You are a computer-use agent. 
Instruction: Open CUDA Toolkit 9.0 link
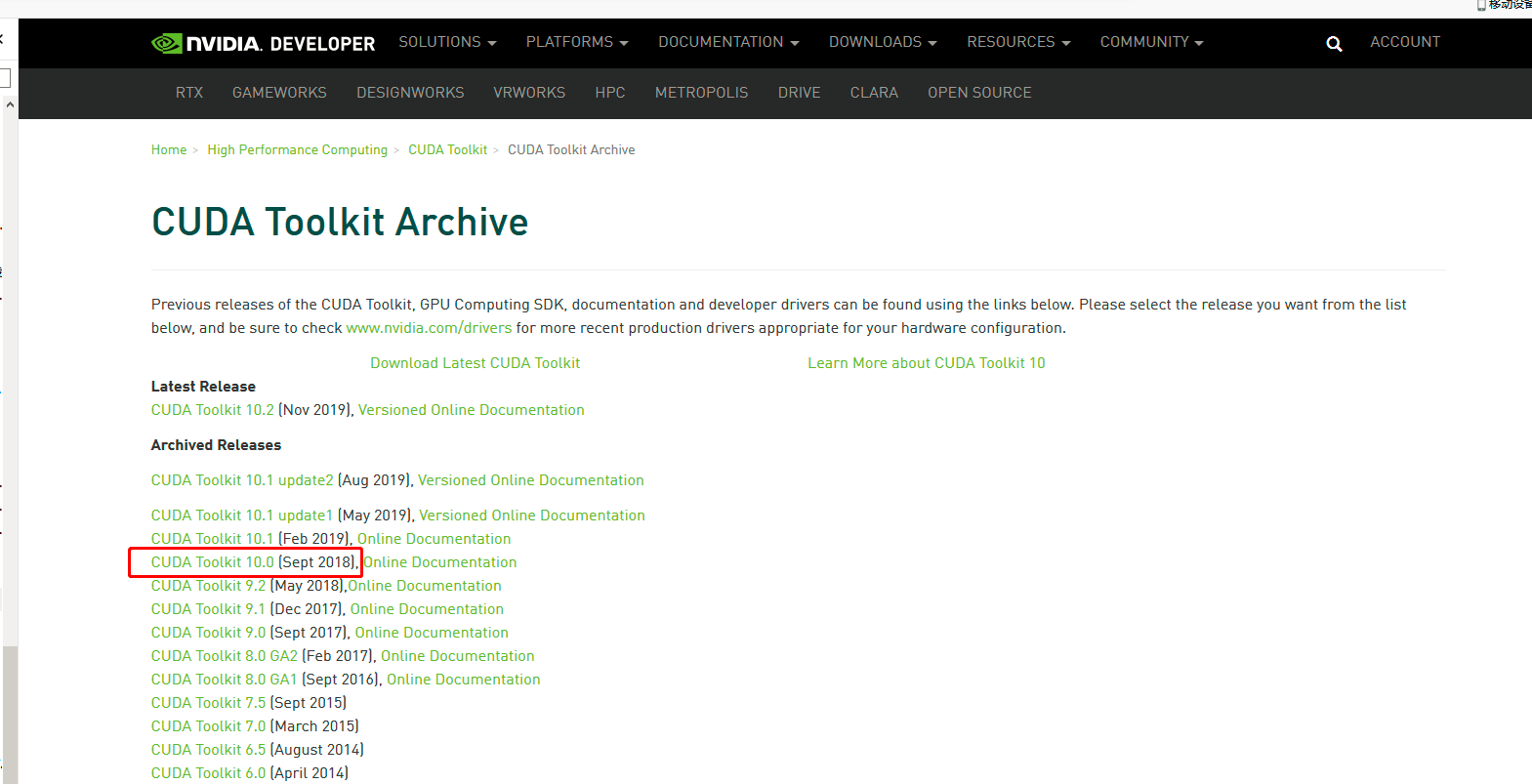(208, 633)
